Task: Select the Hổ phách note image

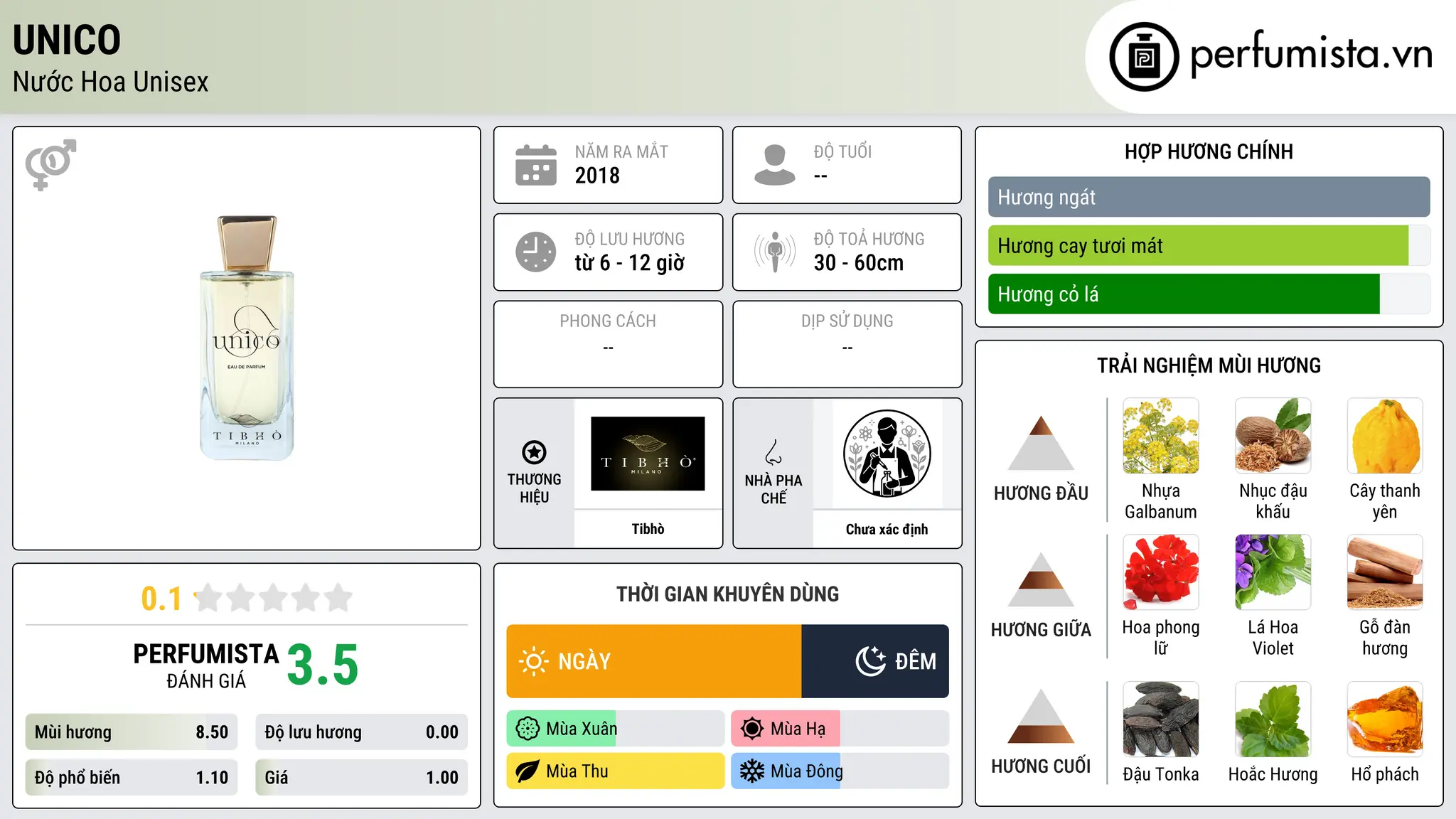Action: tap(1385, 719)
